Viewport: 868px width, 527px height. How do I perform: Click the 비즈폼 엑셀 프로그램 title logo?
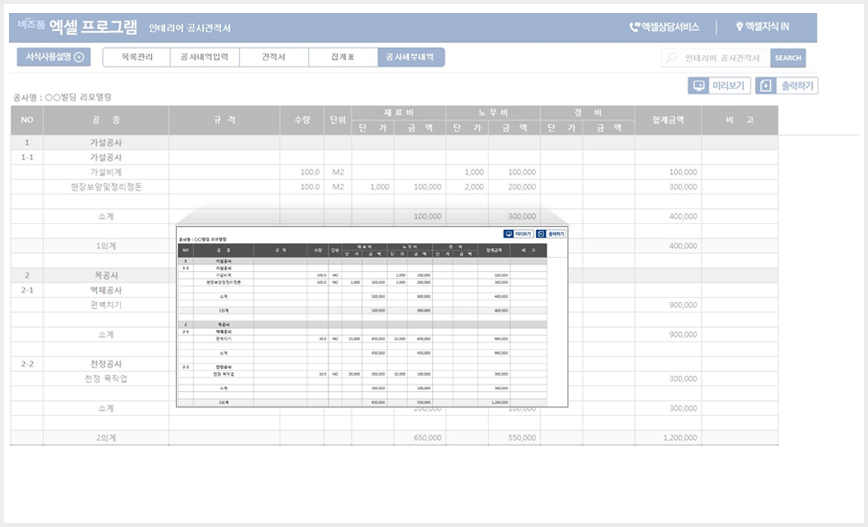(78, 26)
